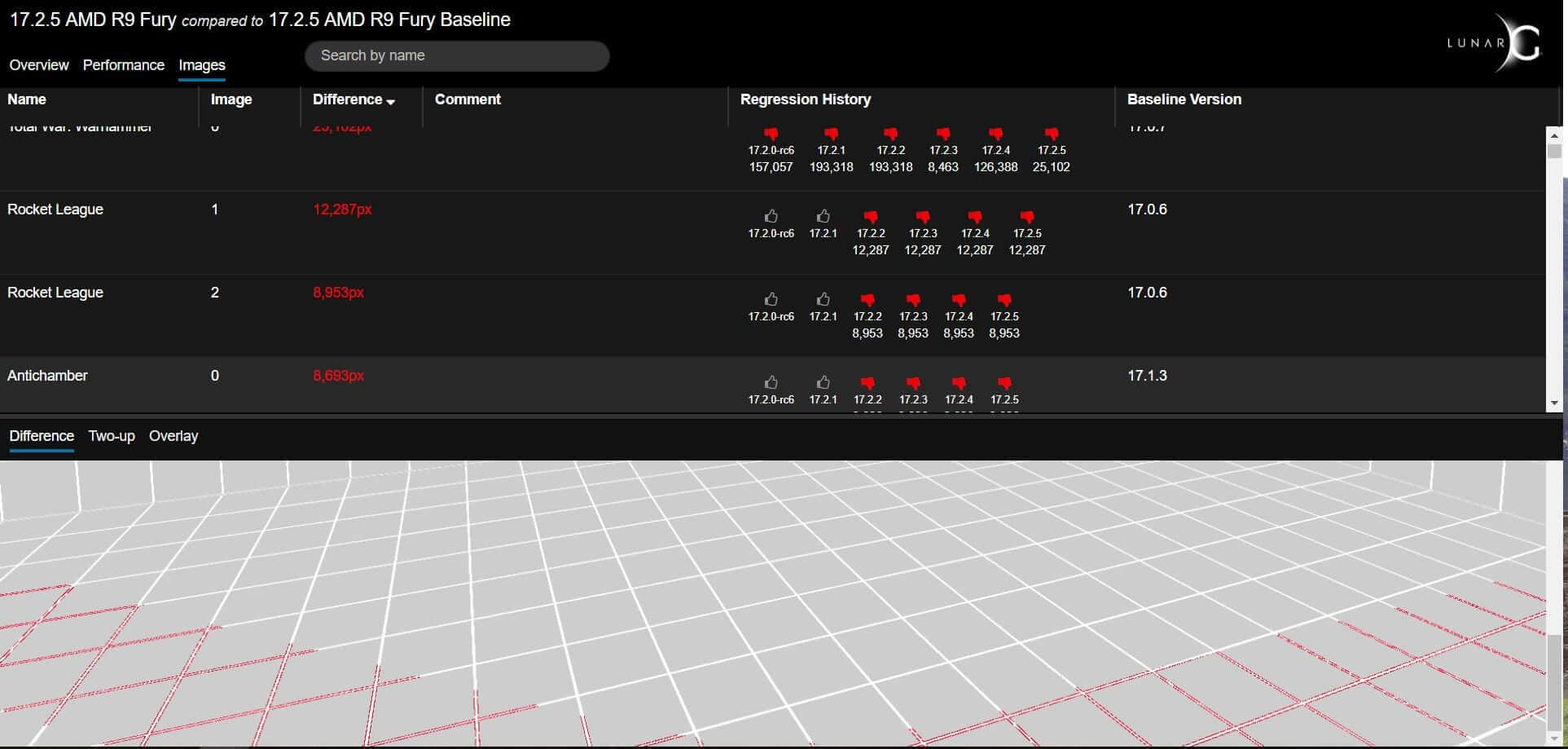The height and width of the screenshot is (749, 1568).
Task: Click Total War thumbs-down icon for 17.2.4
Action: tap(995, 134)
